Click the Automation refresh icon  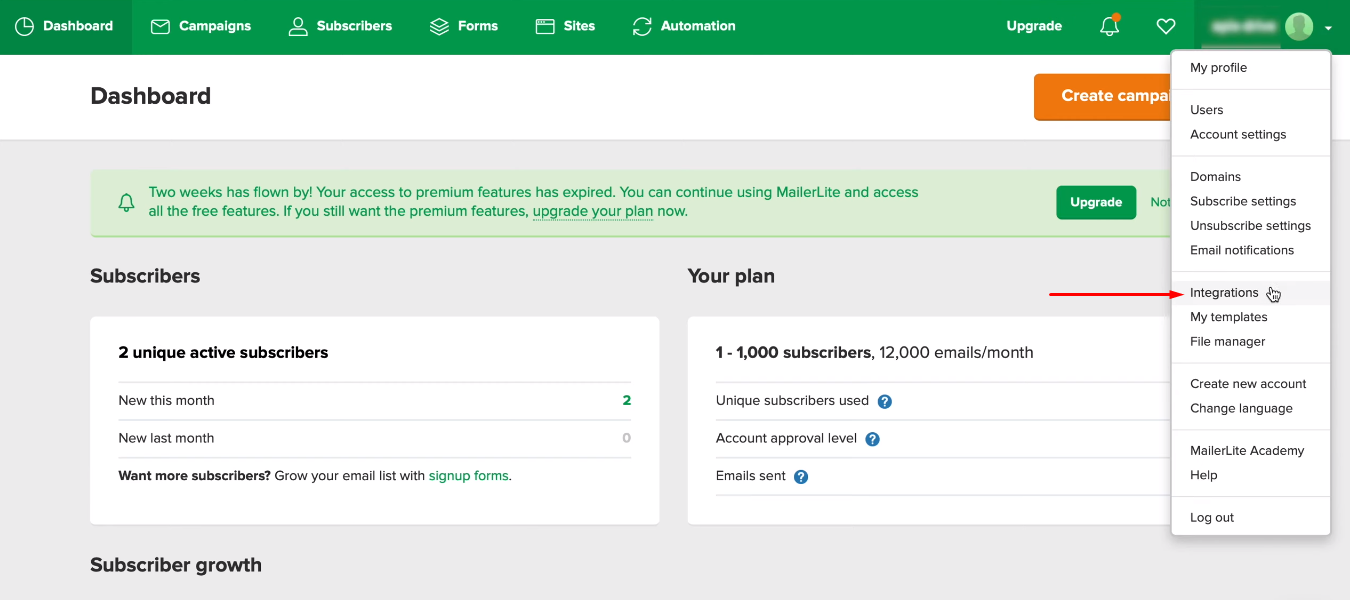(642, 27)
